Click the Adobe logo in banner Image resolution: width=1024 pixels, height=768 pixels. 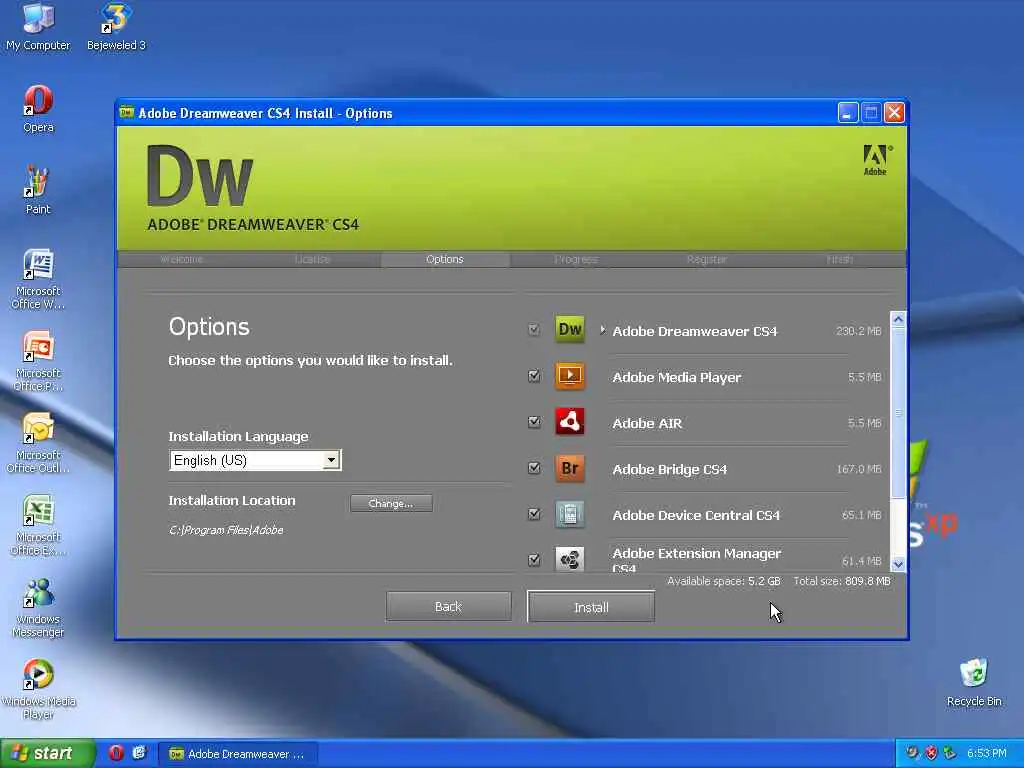[x=876, y=160]
